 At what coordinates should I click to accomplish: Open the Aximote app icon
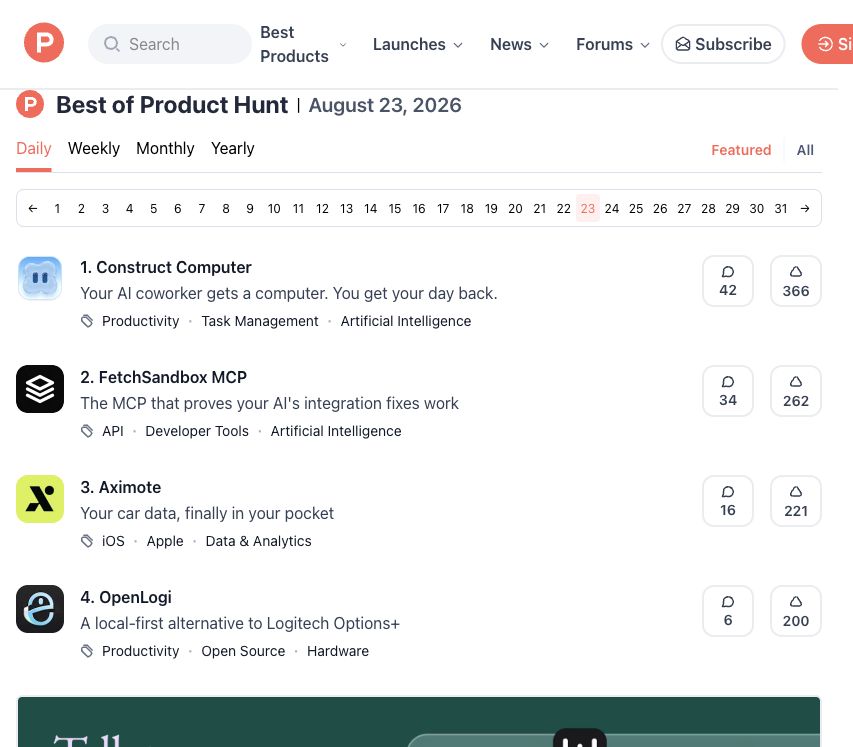(x=40, y=499)
